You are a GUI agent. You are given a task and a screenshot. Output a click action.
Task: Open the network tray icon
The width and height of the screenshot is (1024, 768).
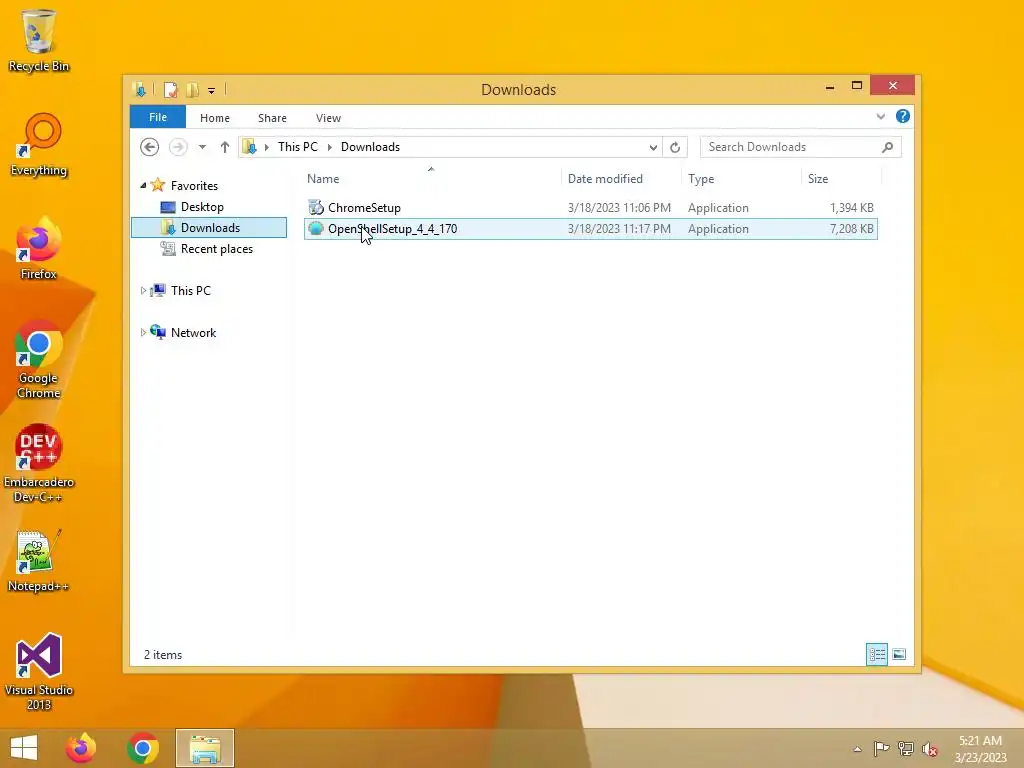pyautogui.click(x=906, y=748)
